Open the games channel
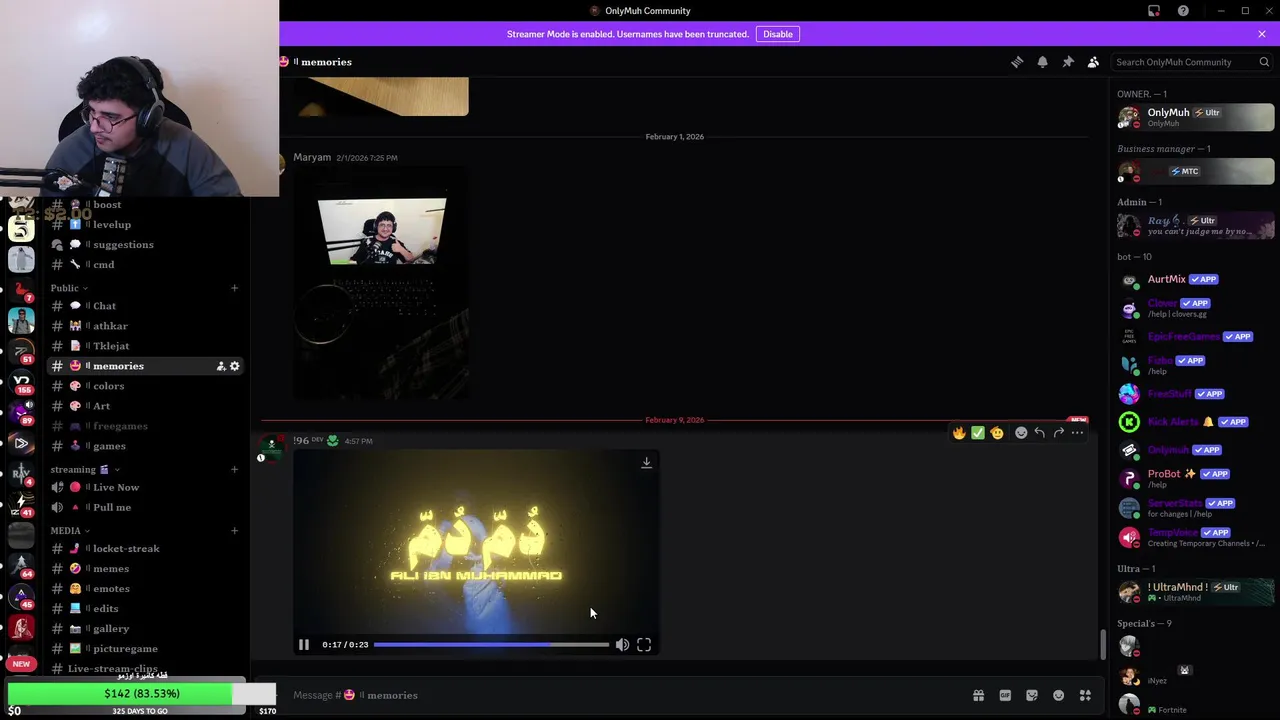The image size is (1280, 720). (x=145, y=446)
